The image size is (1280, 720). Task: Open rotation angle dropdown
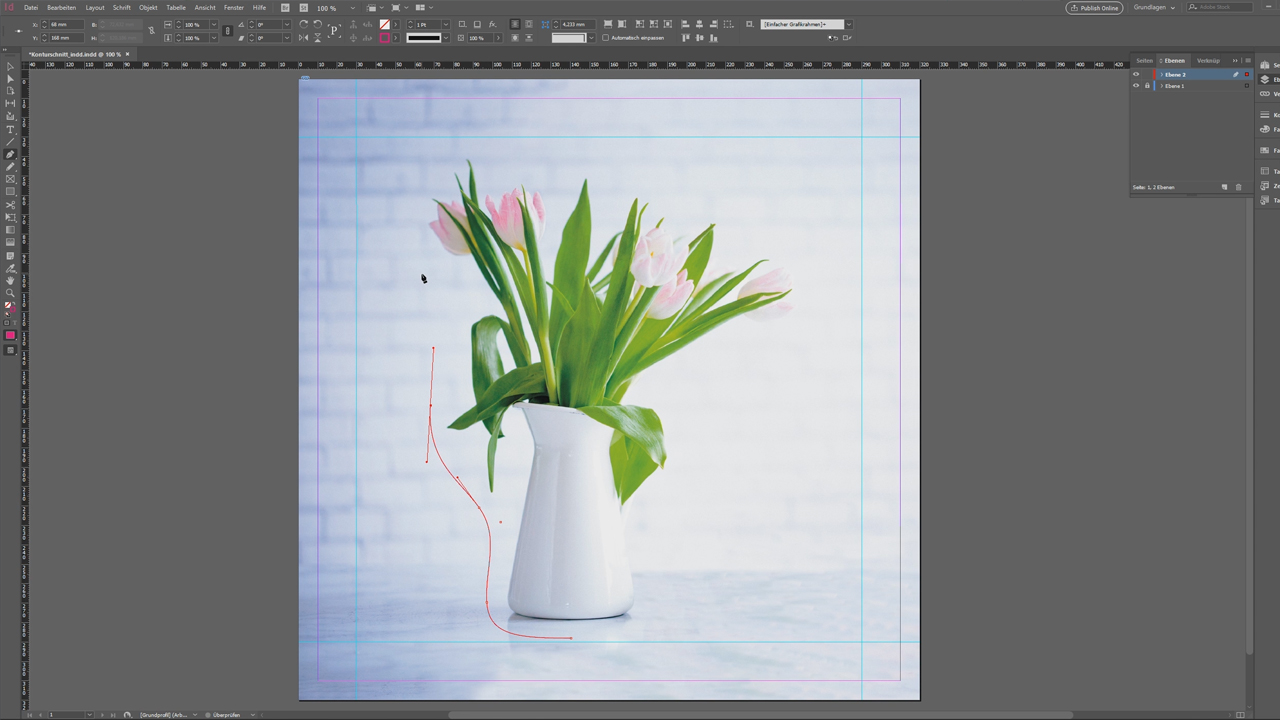click(286, 24)
